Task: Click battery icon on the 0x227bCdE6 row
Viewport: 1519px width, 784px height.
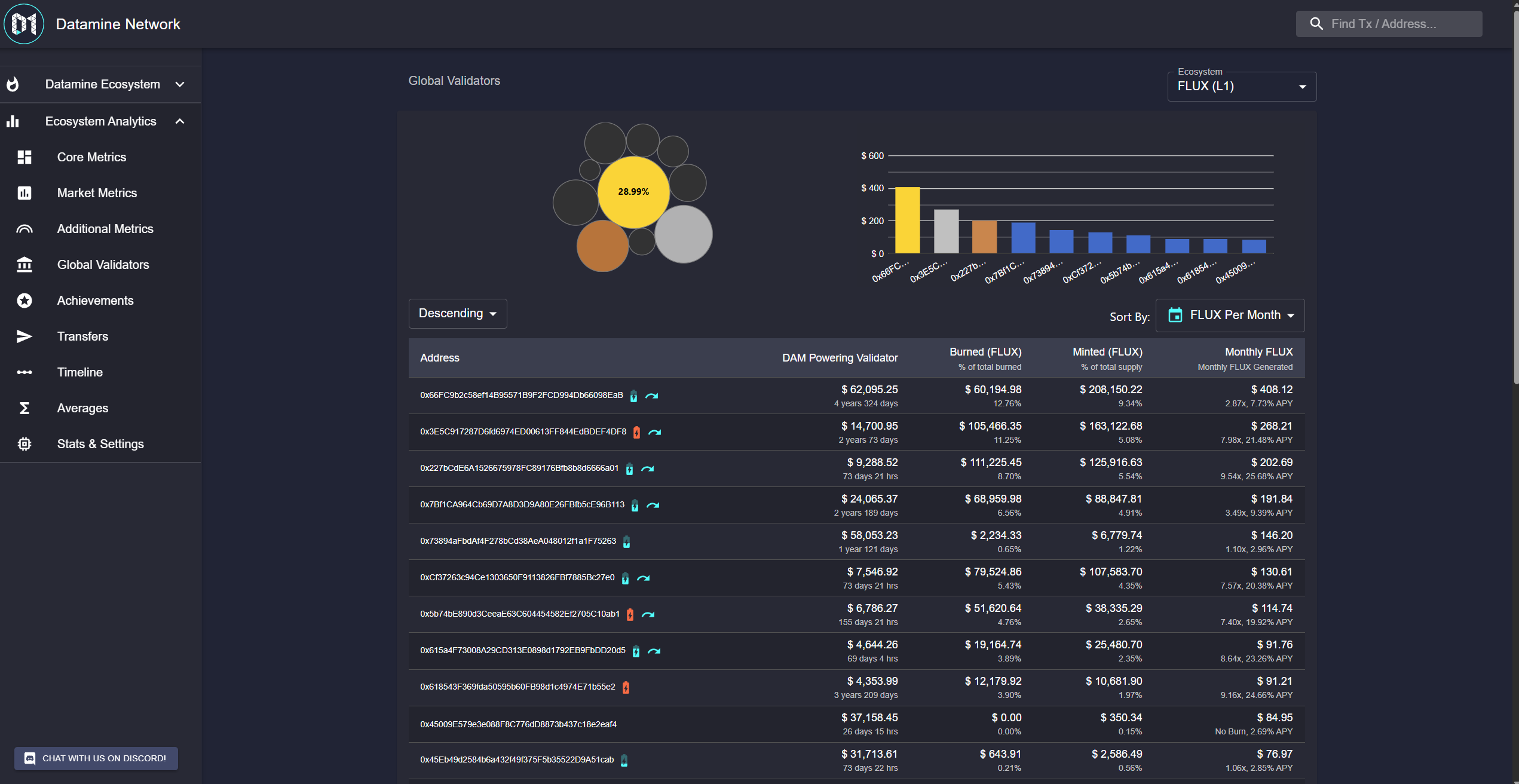Action: [629, 469]
